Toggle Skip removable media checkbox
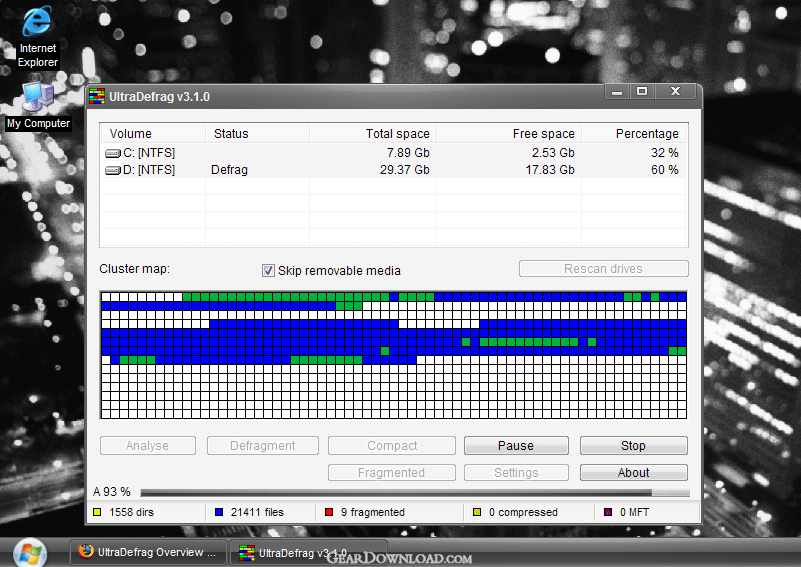Screen dimensions: 801x567 coord(268,271)
